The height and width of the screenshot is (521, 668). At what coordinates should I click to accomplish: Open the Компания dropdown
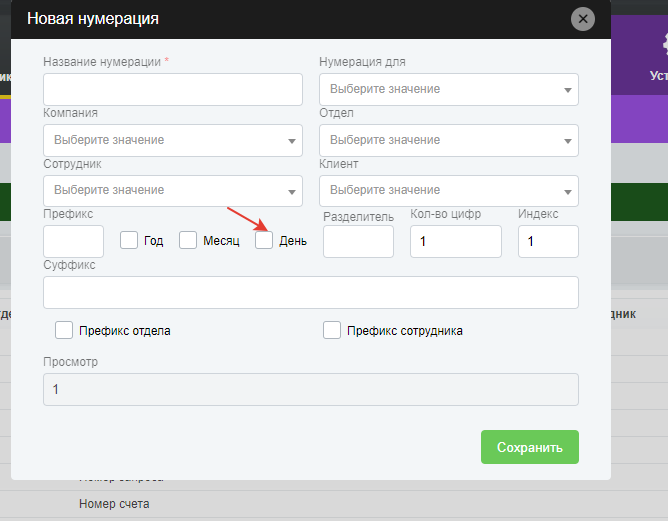pos(173,140)
